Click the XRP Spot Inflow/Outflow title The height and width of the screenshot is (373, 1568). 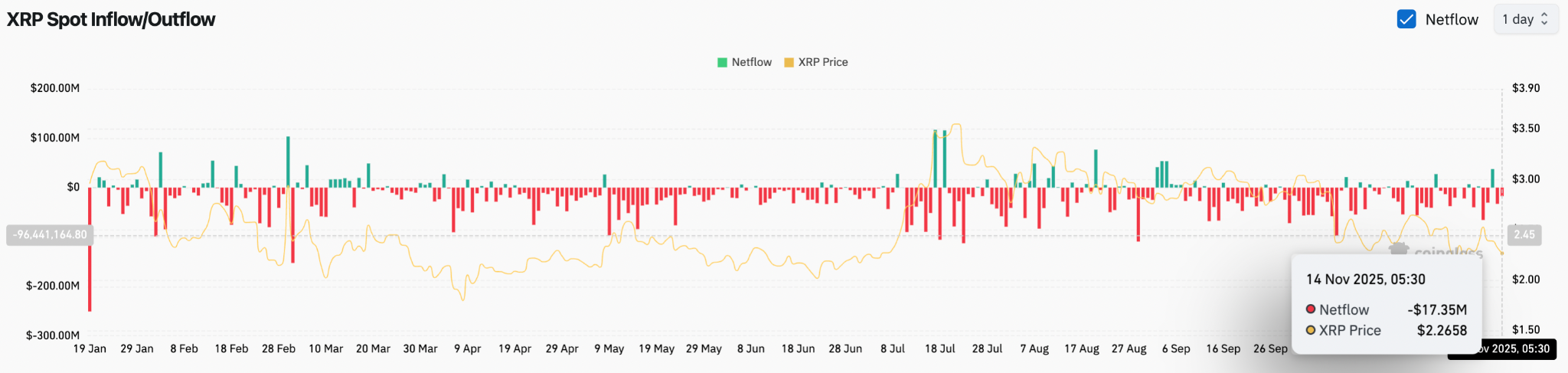pos(111,19)
